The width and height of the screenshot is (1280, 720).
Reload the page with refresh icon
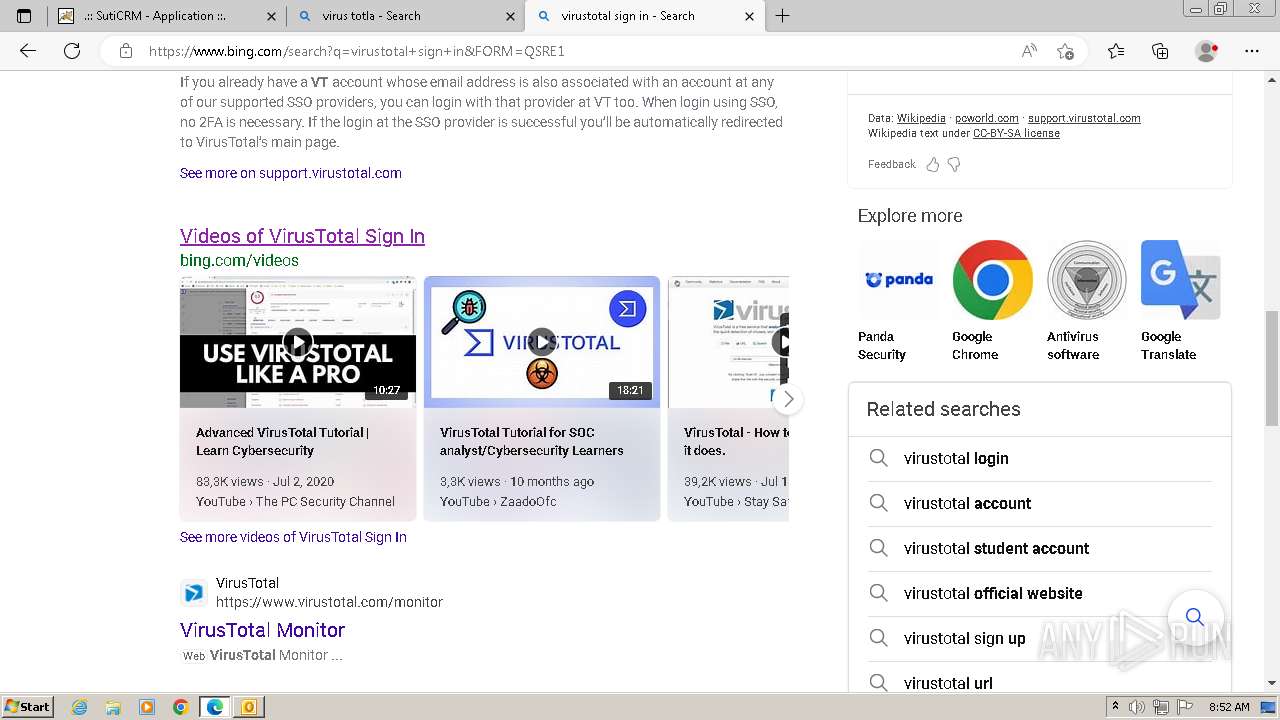tap(72, 51)
